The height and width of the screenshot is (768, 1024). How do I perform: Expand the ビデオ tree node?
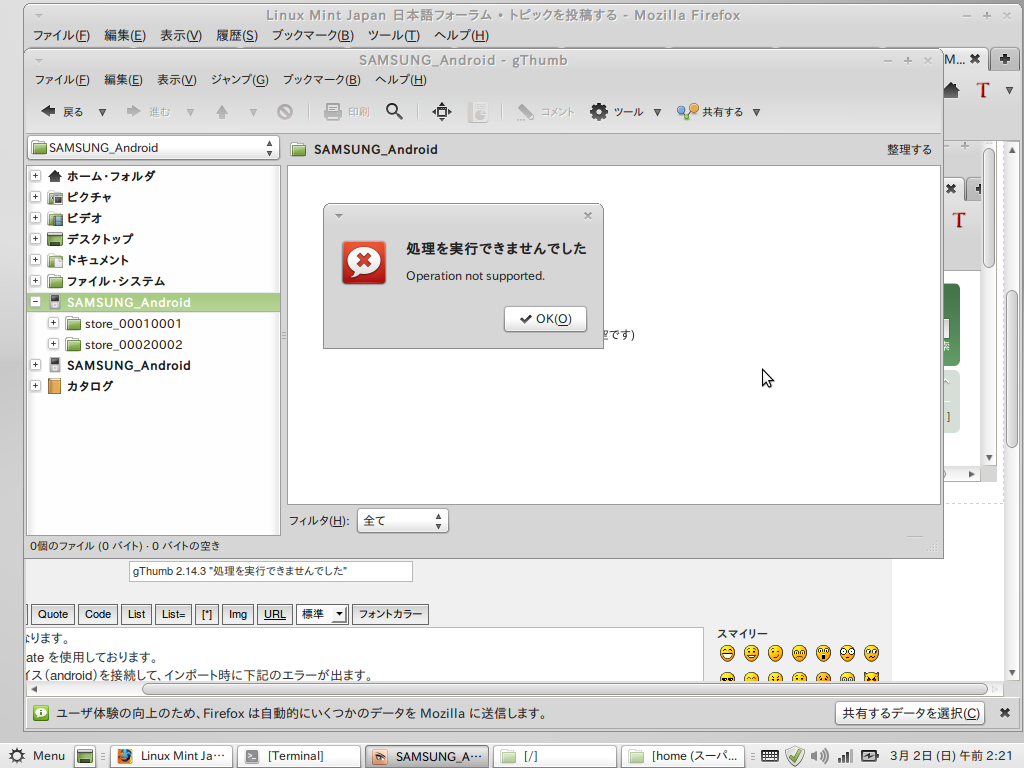click(x=36, y=217)
